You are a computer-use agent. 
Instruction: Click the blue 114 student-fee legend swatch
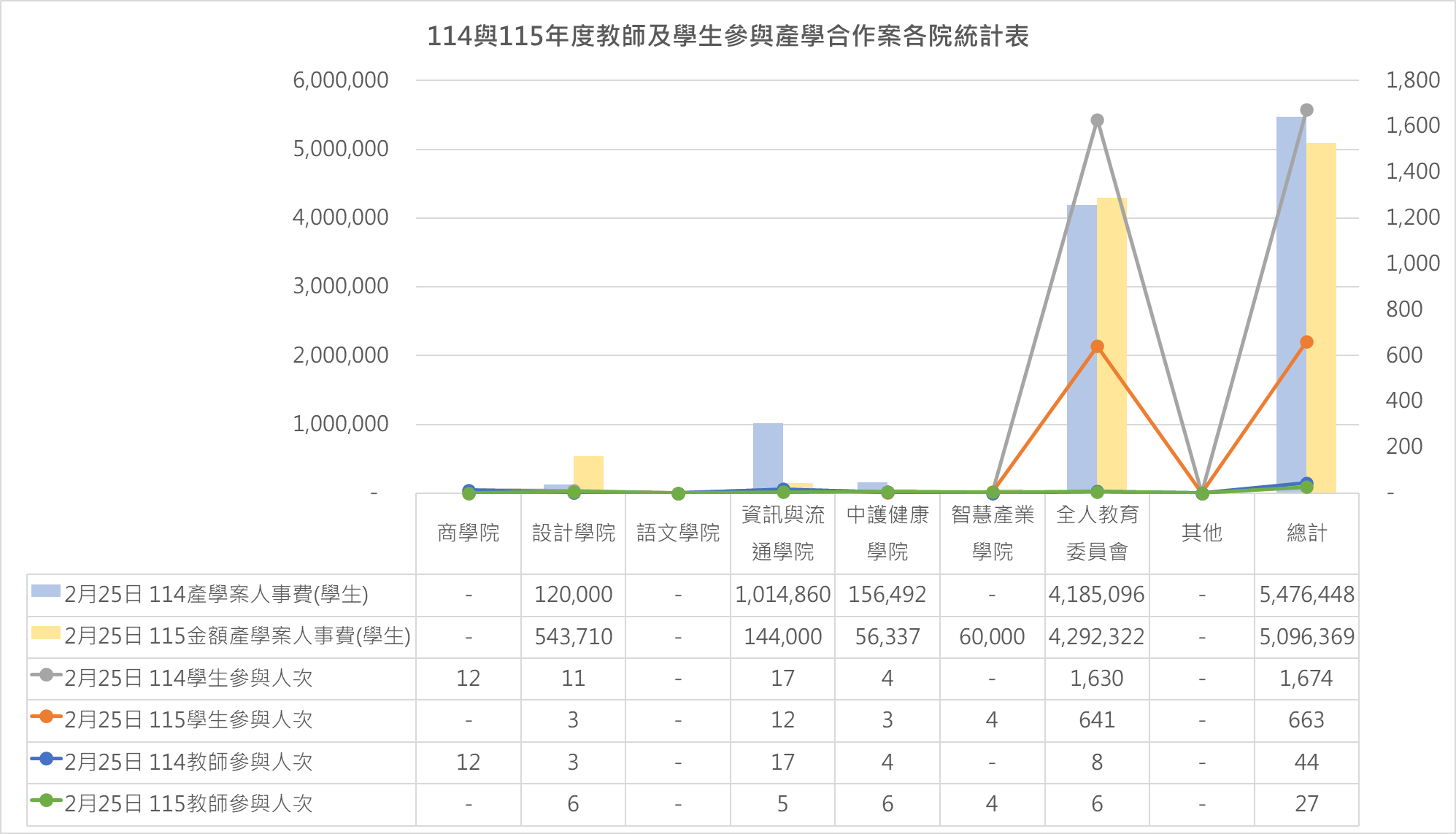point(45,592)
